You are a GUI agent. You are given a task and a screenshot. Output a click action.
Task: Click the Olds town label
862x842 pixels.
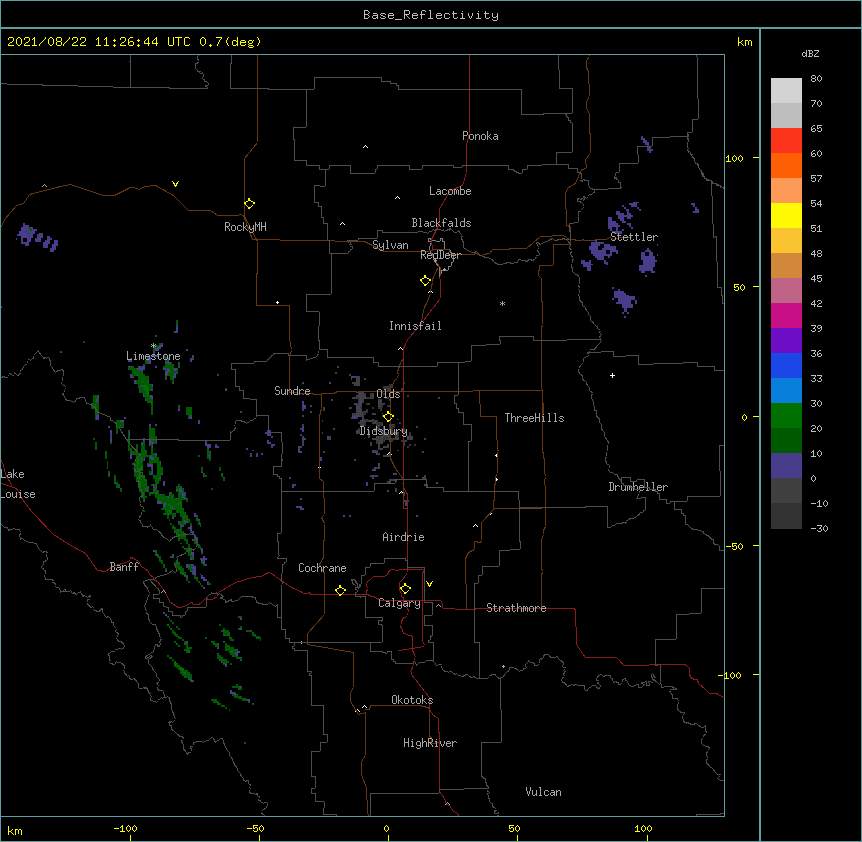pos(388,394)
